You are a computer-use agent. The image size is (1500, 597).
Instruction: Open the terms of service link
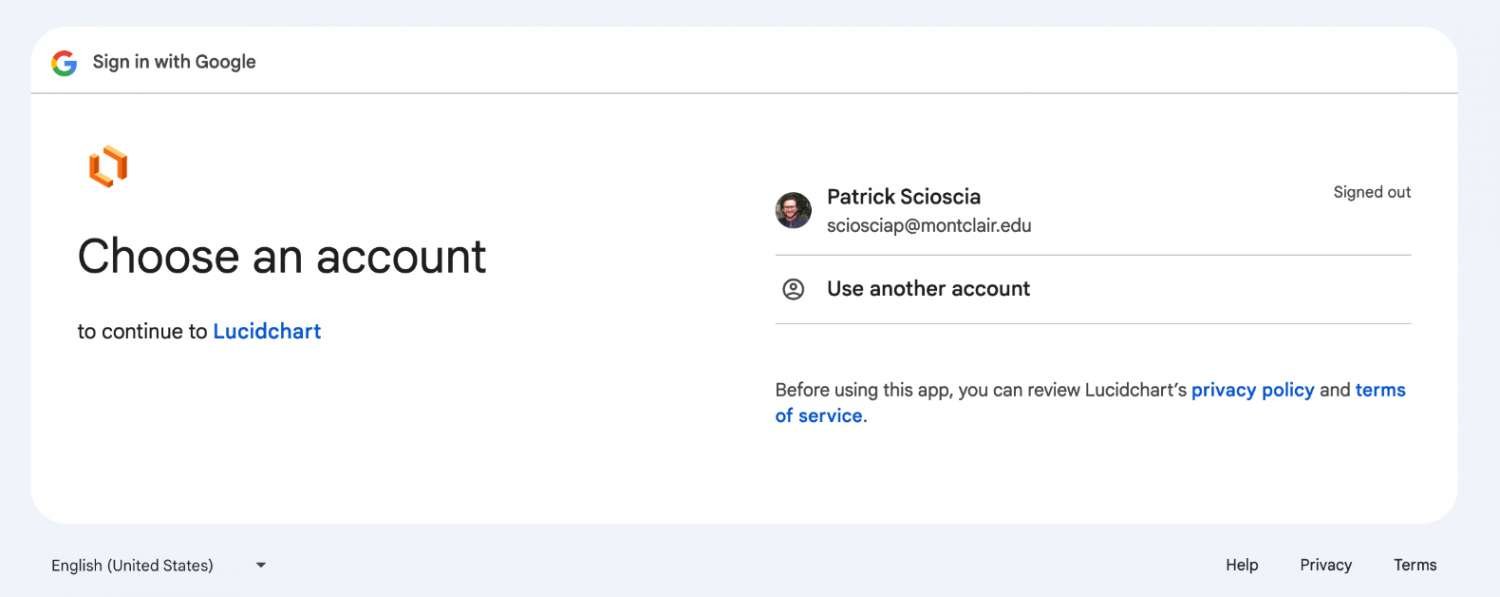coord(1090,403)
